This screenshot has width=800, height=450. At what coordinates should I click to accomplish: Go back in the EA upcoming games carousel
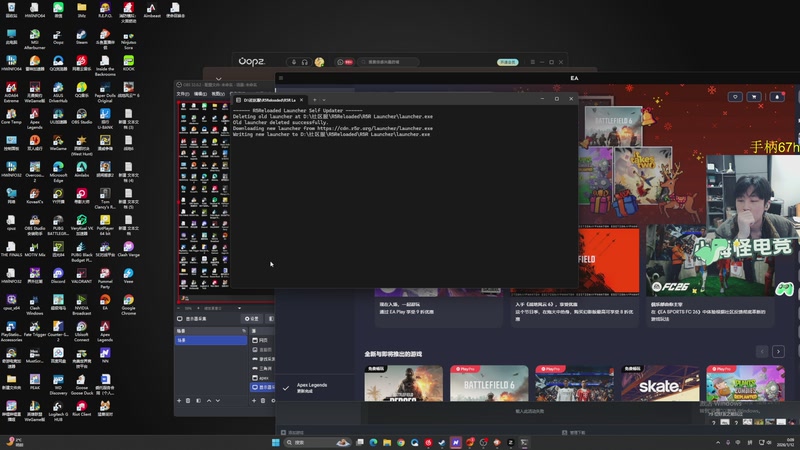pos(762,352)
